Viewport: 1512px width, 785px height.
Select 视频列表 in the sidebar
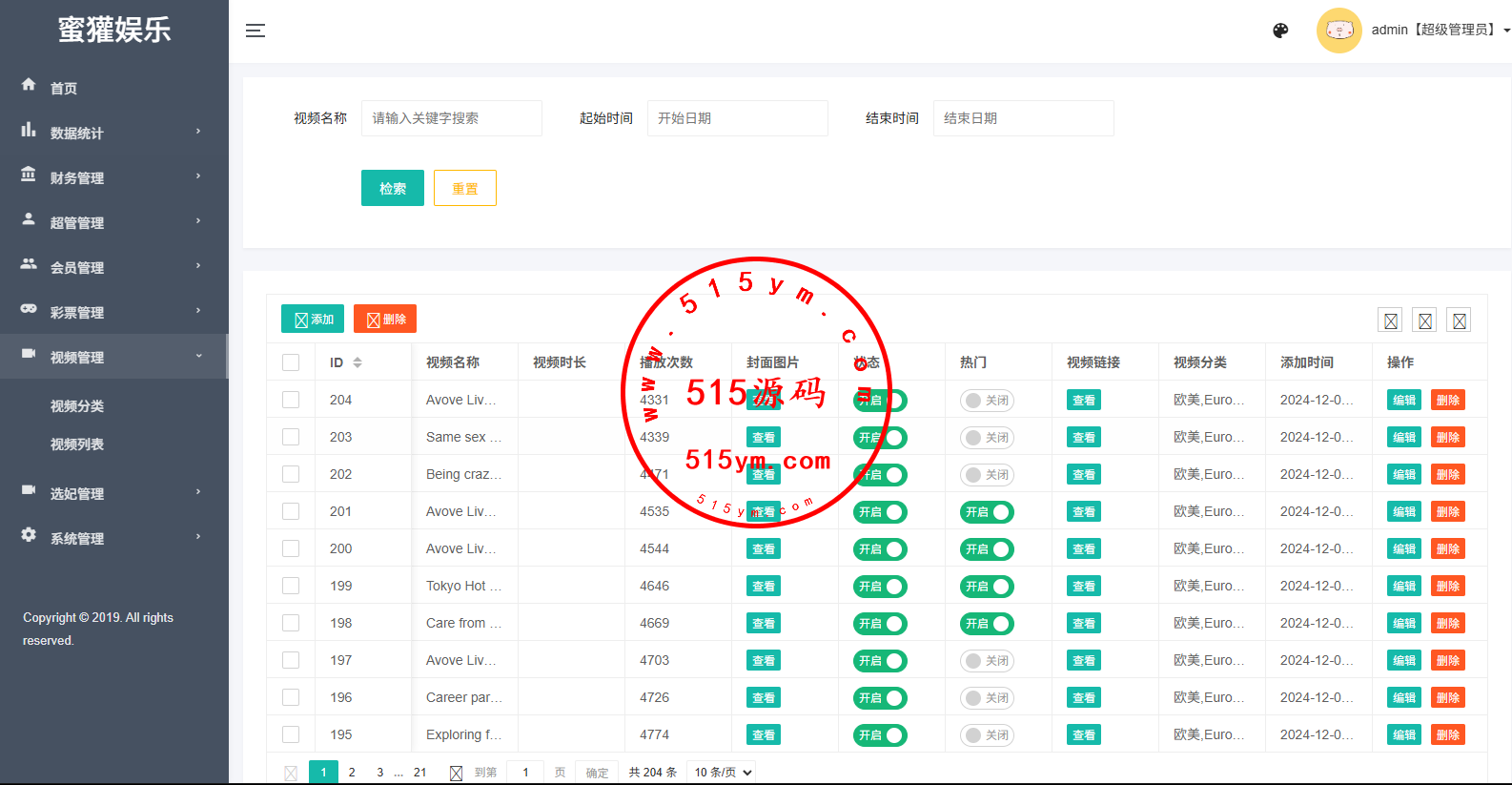(x=77, y=444)
